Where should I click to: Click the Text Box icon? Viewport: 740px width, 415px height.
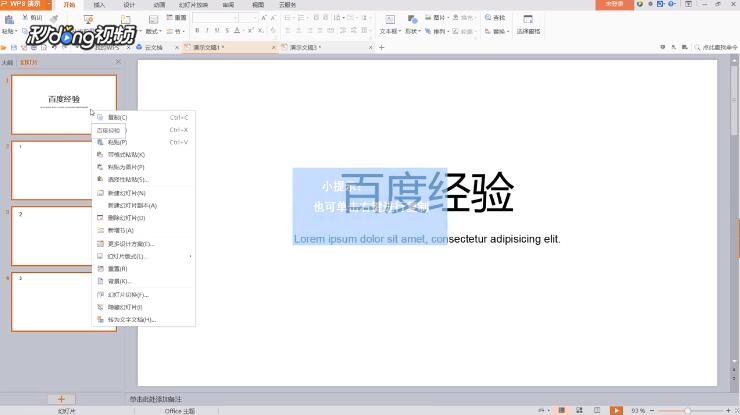tap(390, 19)
